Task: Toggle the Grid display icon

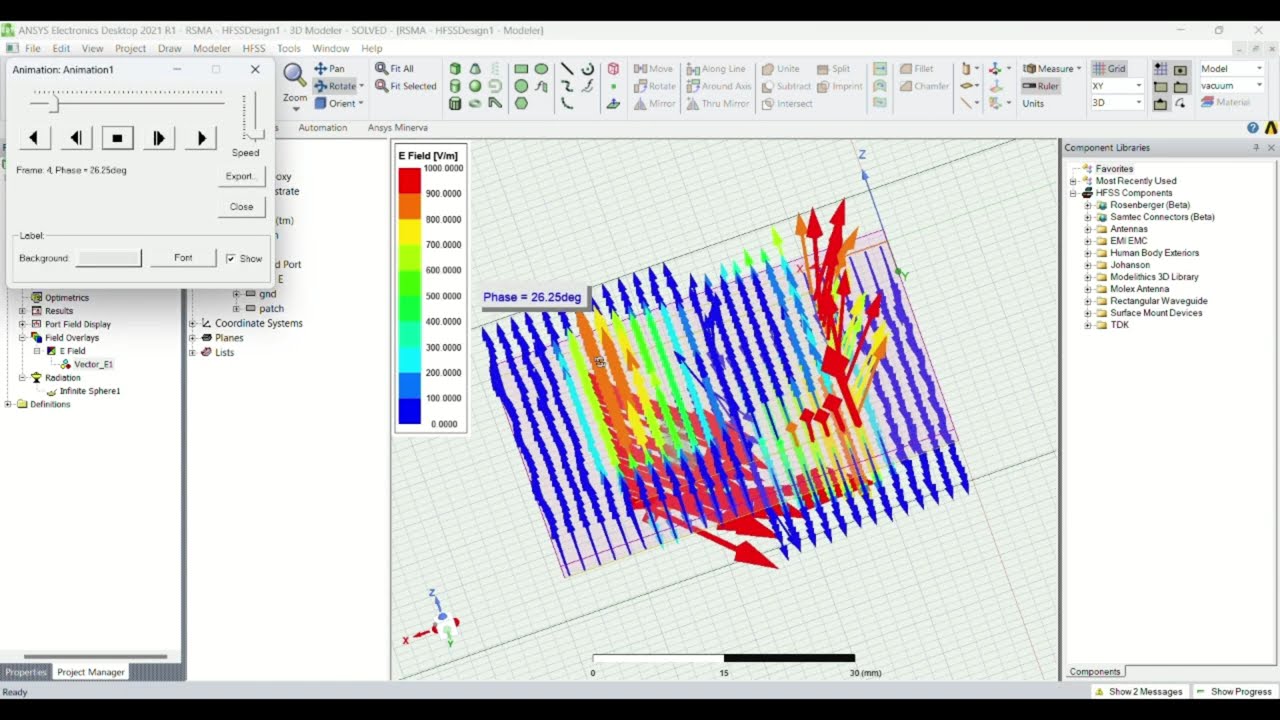Action: tap(1109, 69)
